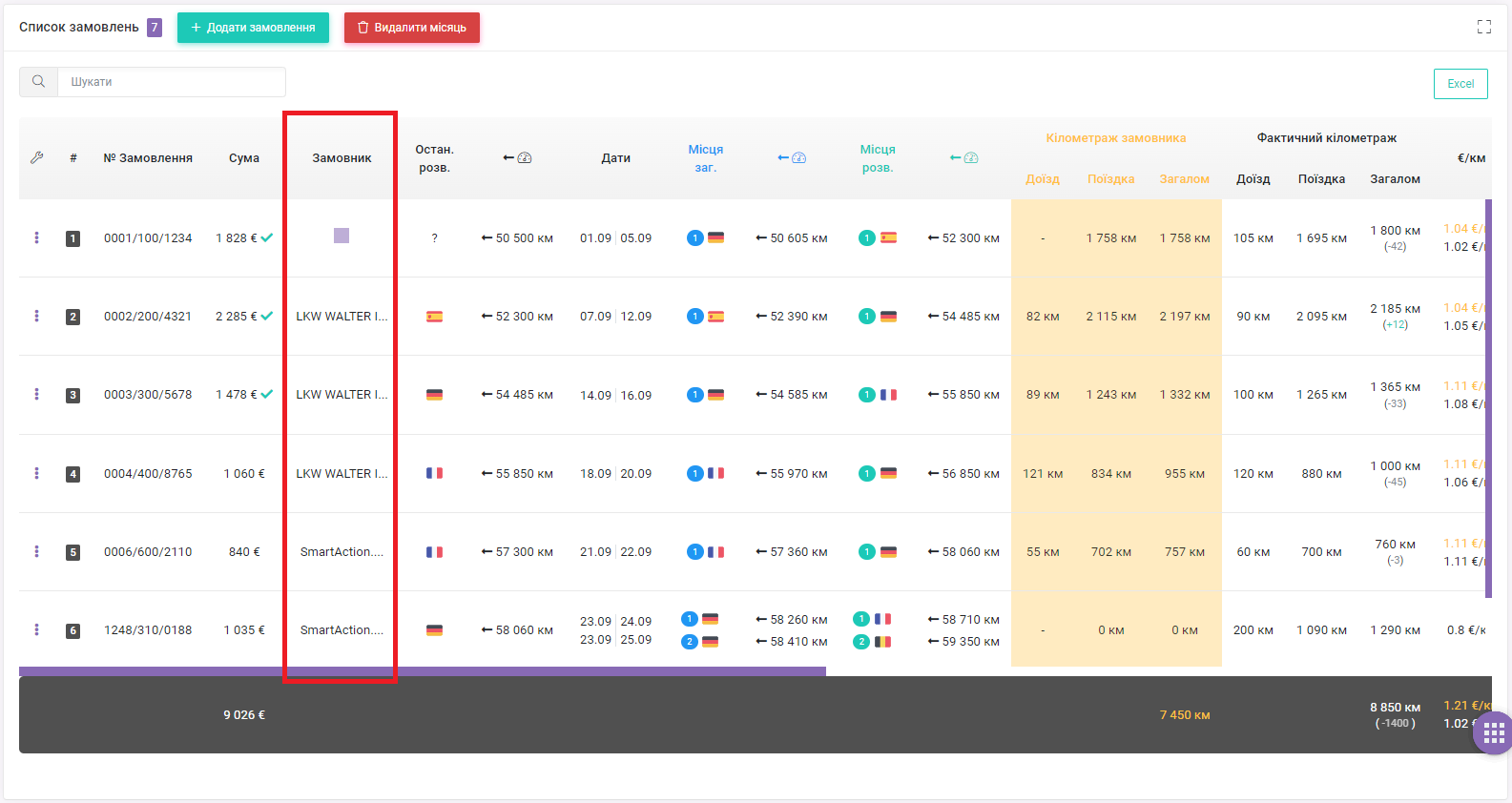
Task: Open three-dot menu for order 1248/310/0188
Action: click(37, 629)
